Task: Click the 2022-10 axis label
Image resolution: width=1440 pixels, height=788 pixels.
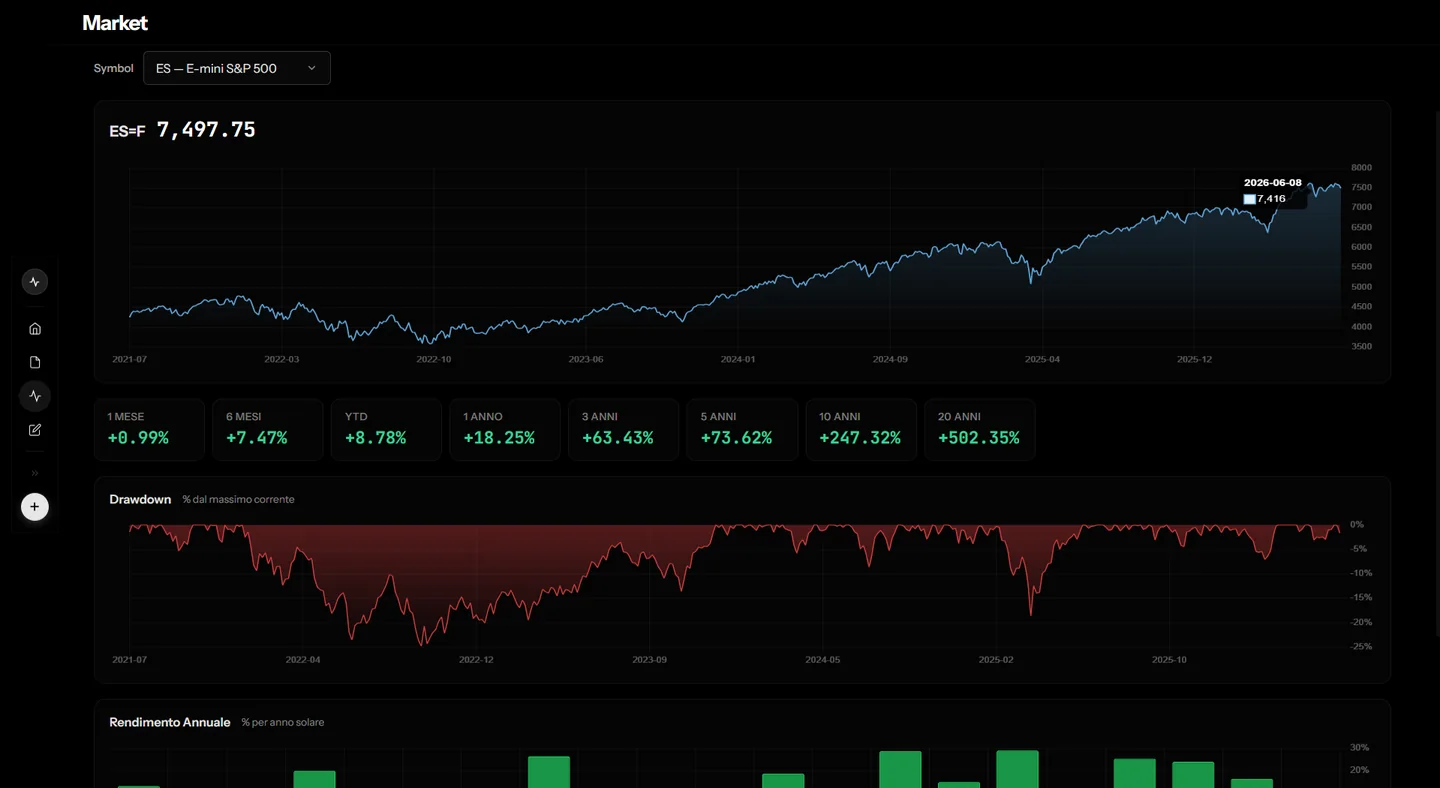Action: (x=434, y=359)
